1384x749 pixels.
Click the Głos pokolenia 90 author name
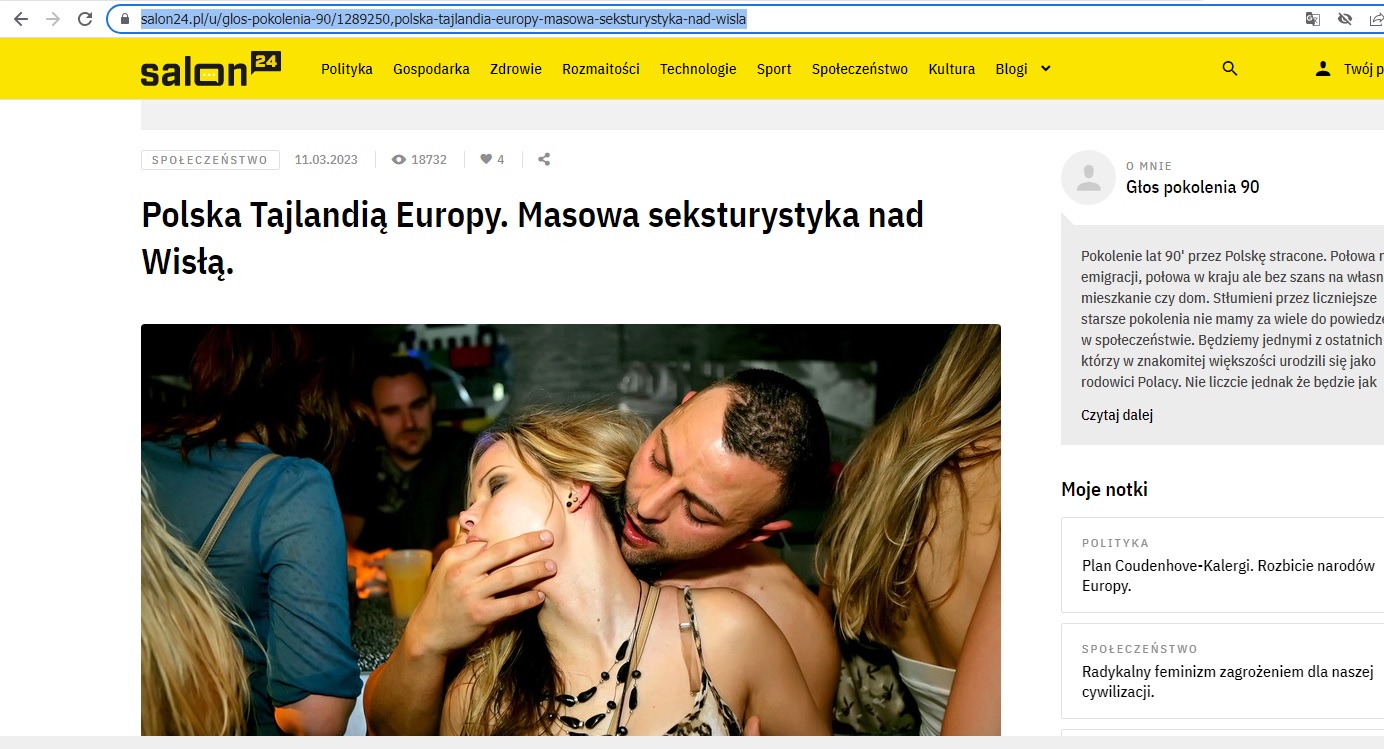pos(1193,187)
